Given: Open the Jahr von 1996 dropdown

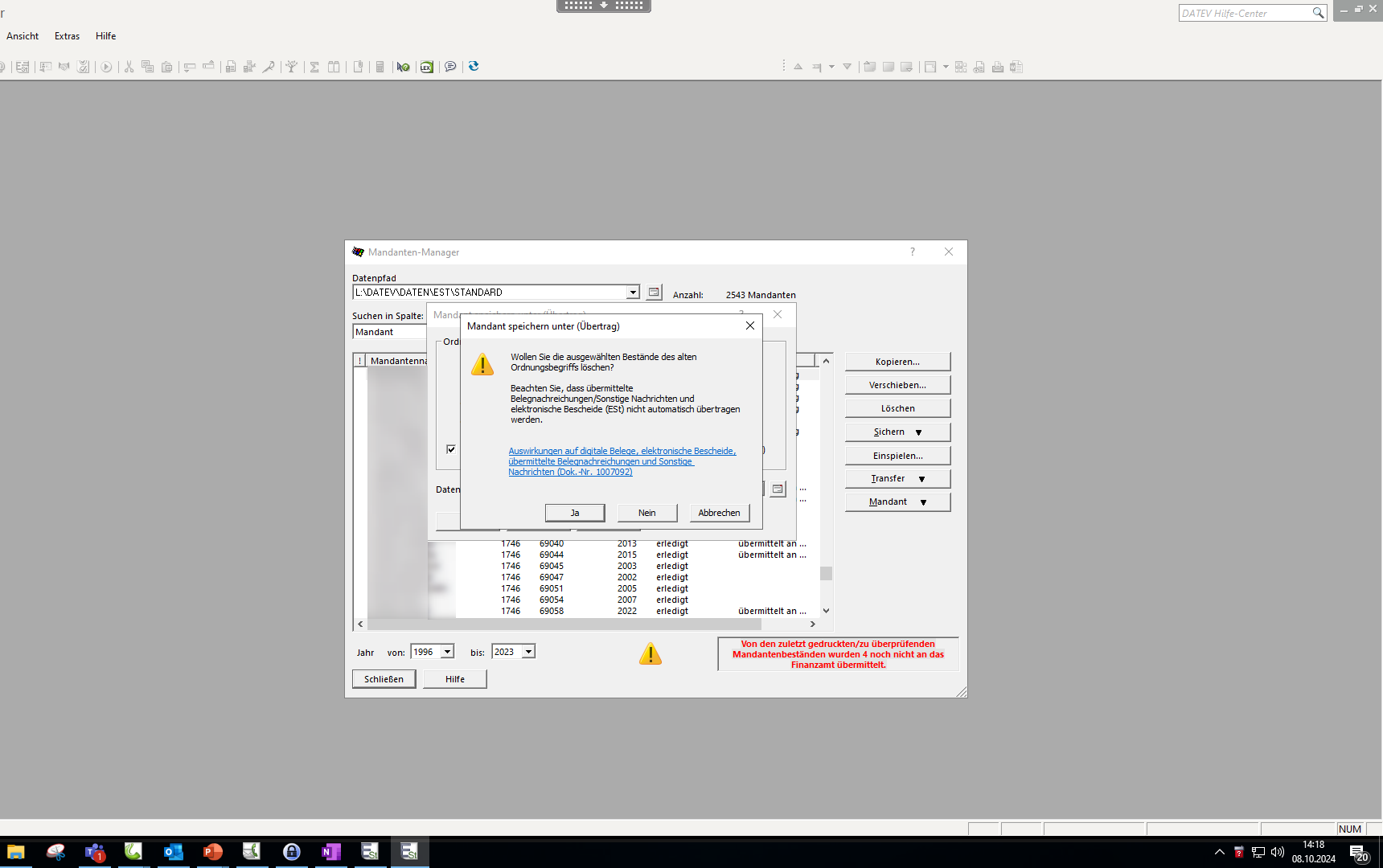Looking at the screenshot, I should [448, 652].
